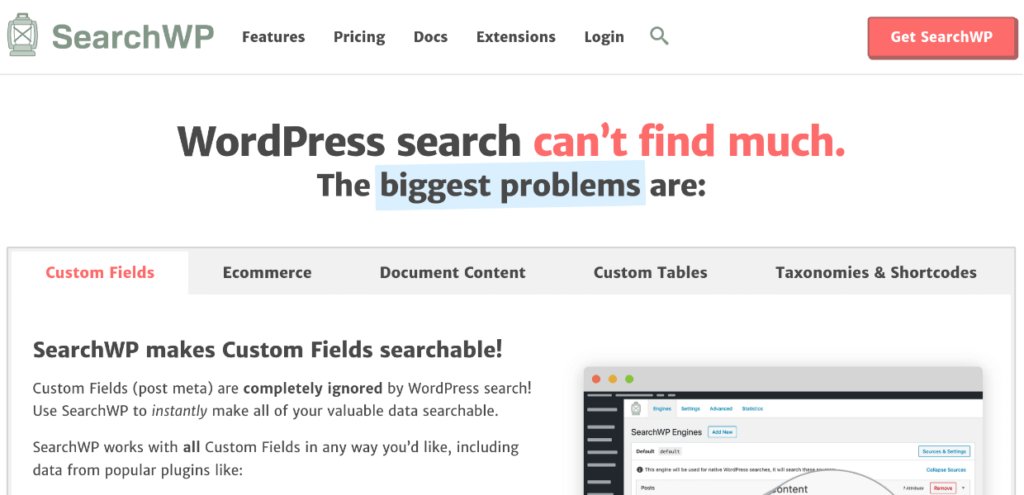Click the SearchWP Engines admin screenshot image

783,431
